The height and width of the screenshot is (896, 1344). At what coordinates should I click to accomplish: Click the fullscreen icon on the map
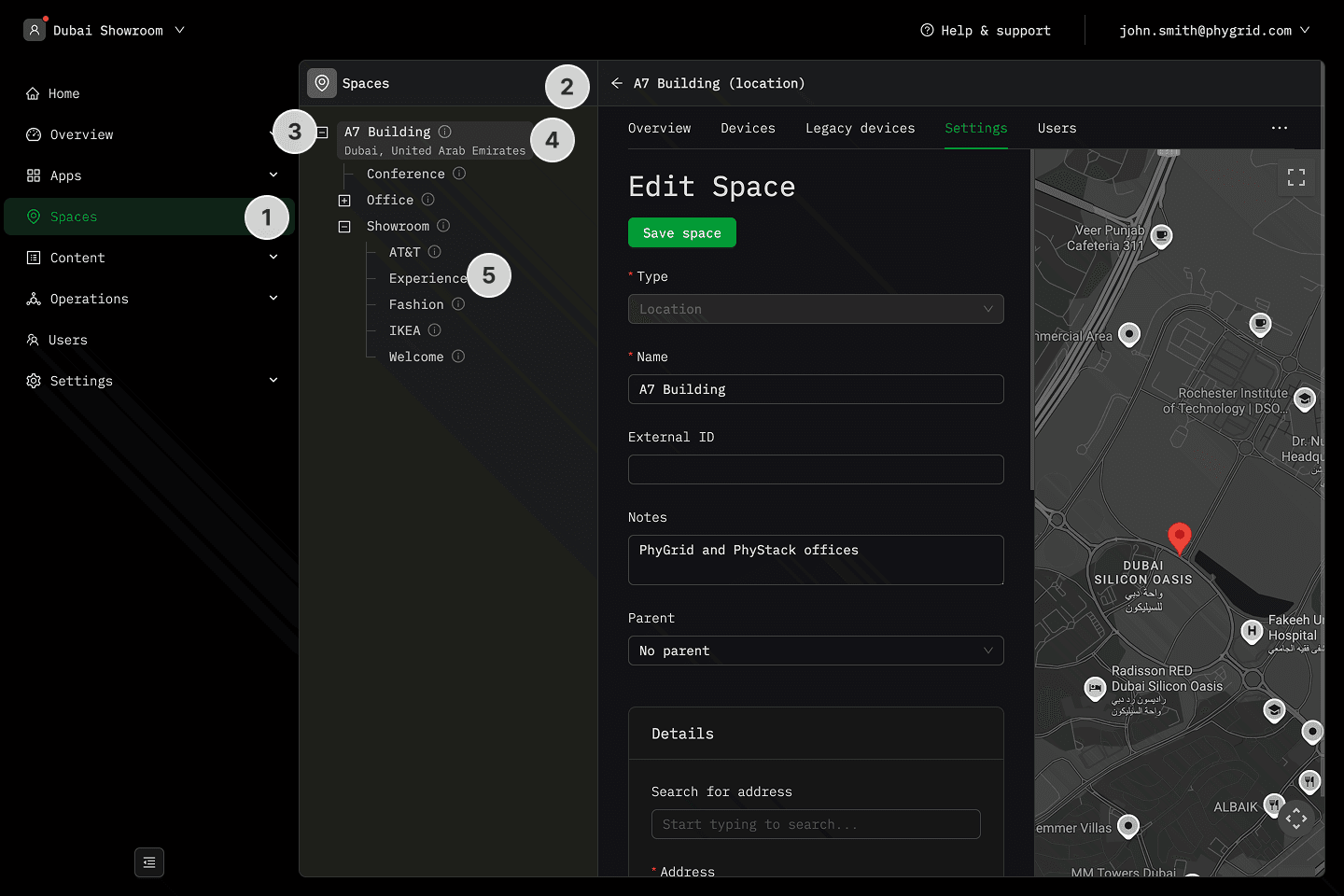(1296, 177)
